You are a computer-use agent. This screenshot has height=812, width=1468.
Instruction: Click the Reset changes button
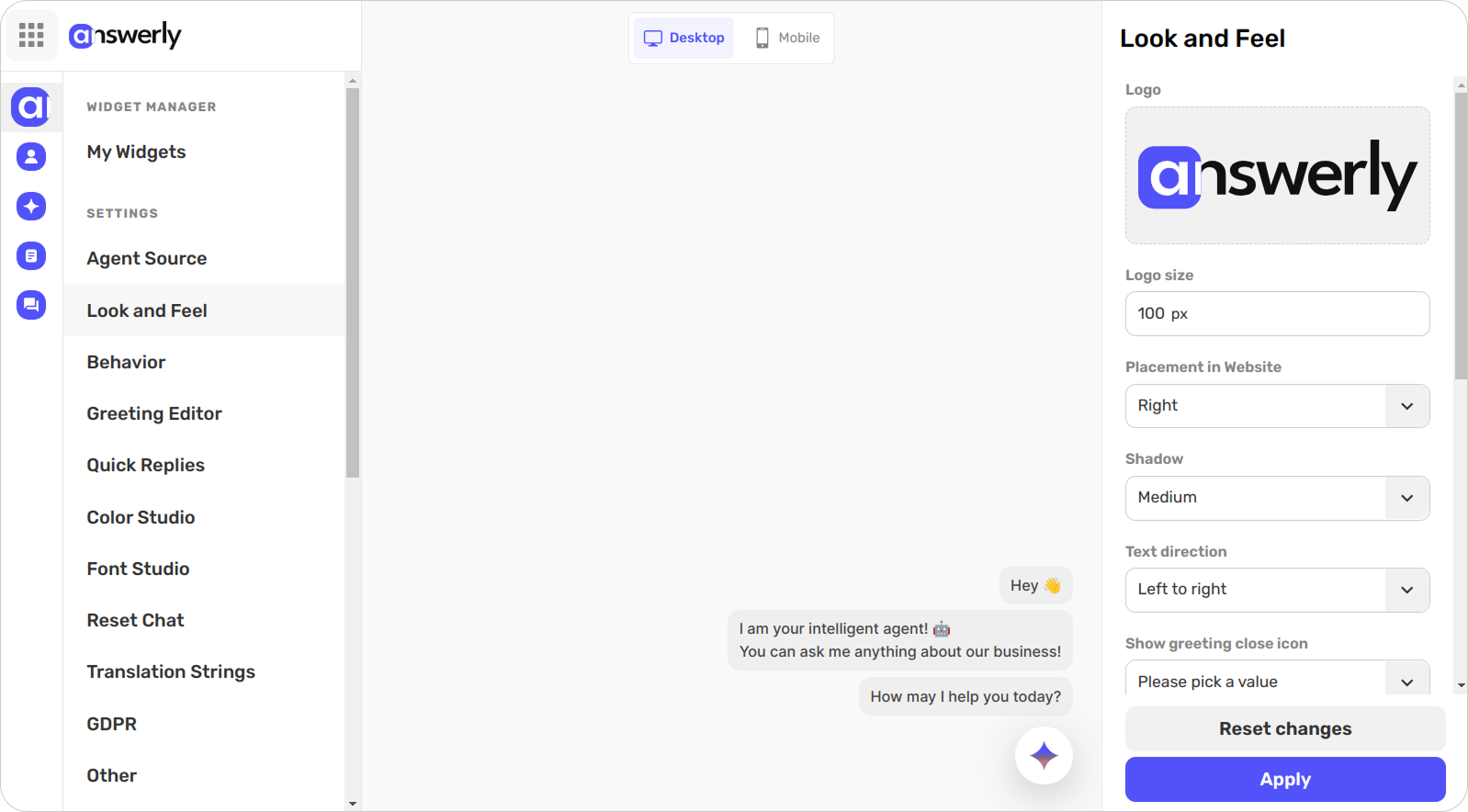click(x=1285, y=728)
